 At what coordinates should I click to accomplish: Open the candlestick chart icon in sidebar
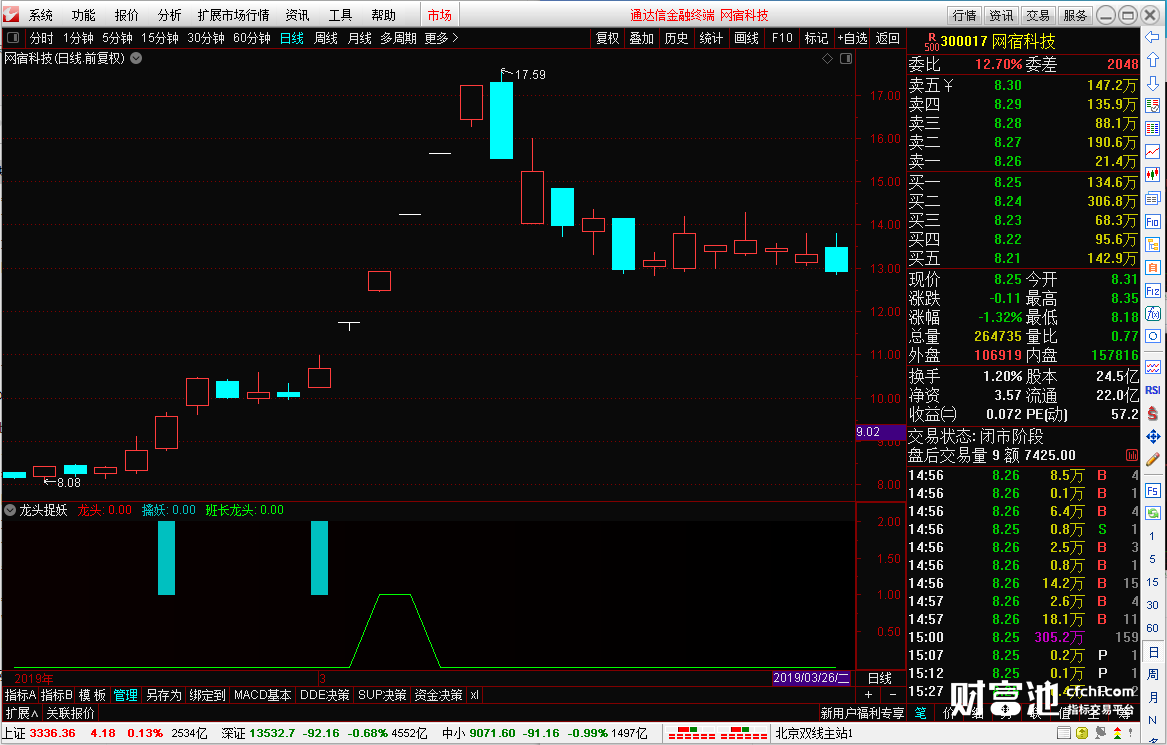coord(1153,174)
